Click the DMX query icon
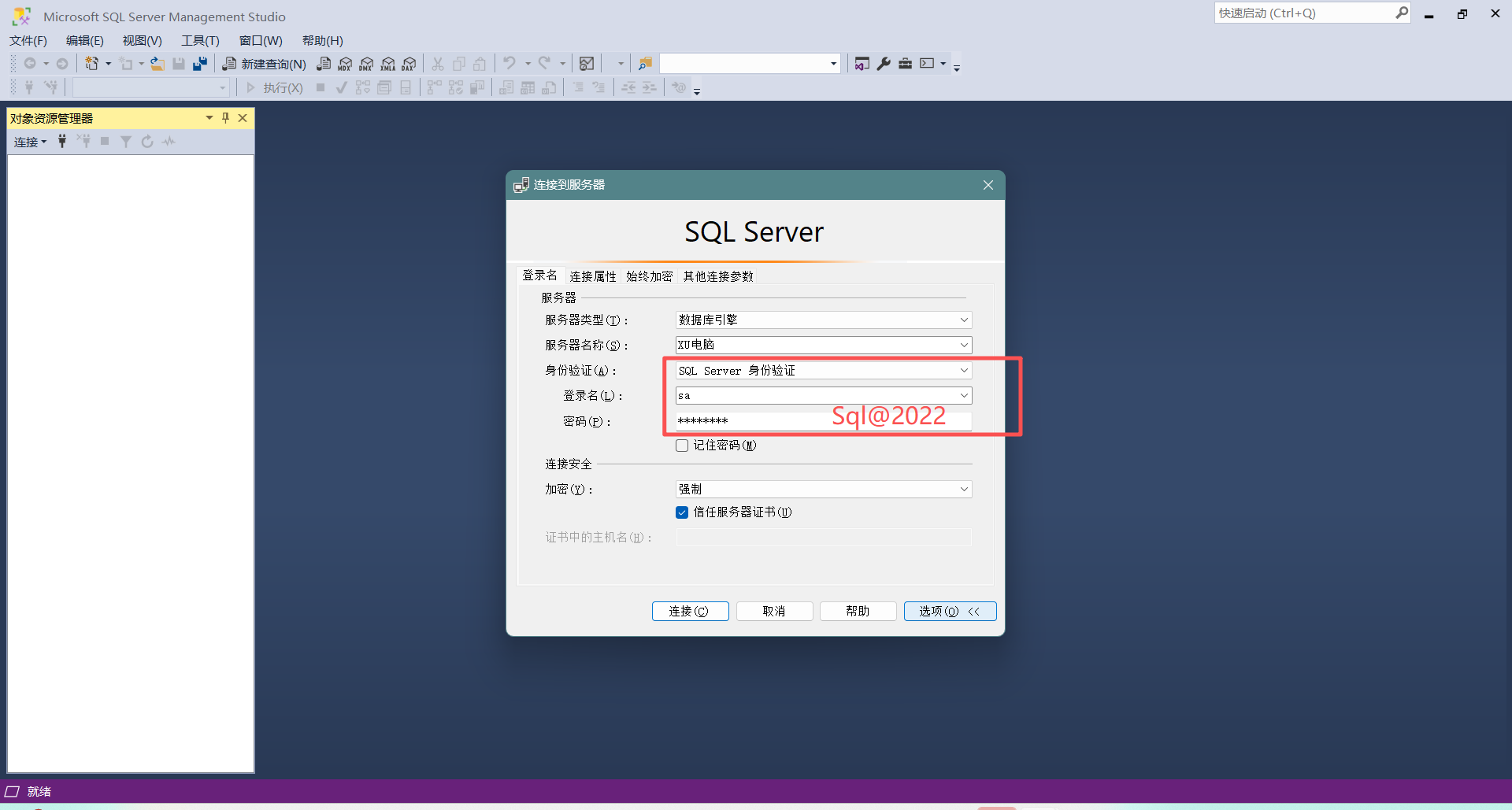The image size is (1512, 810). (366, 64)
